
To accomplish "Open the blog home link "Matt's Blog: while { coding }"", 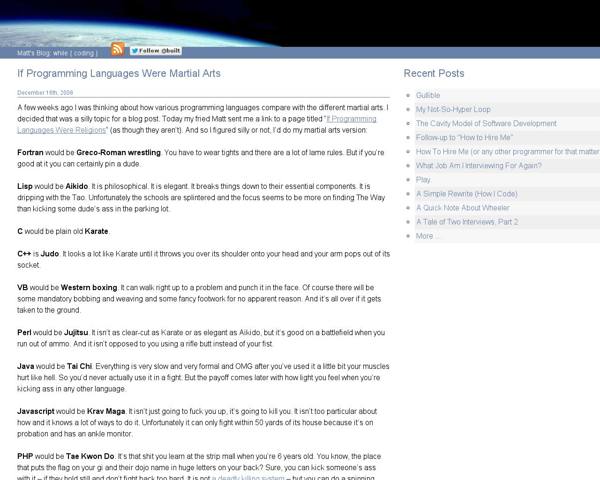I will (56, 52).
